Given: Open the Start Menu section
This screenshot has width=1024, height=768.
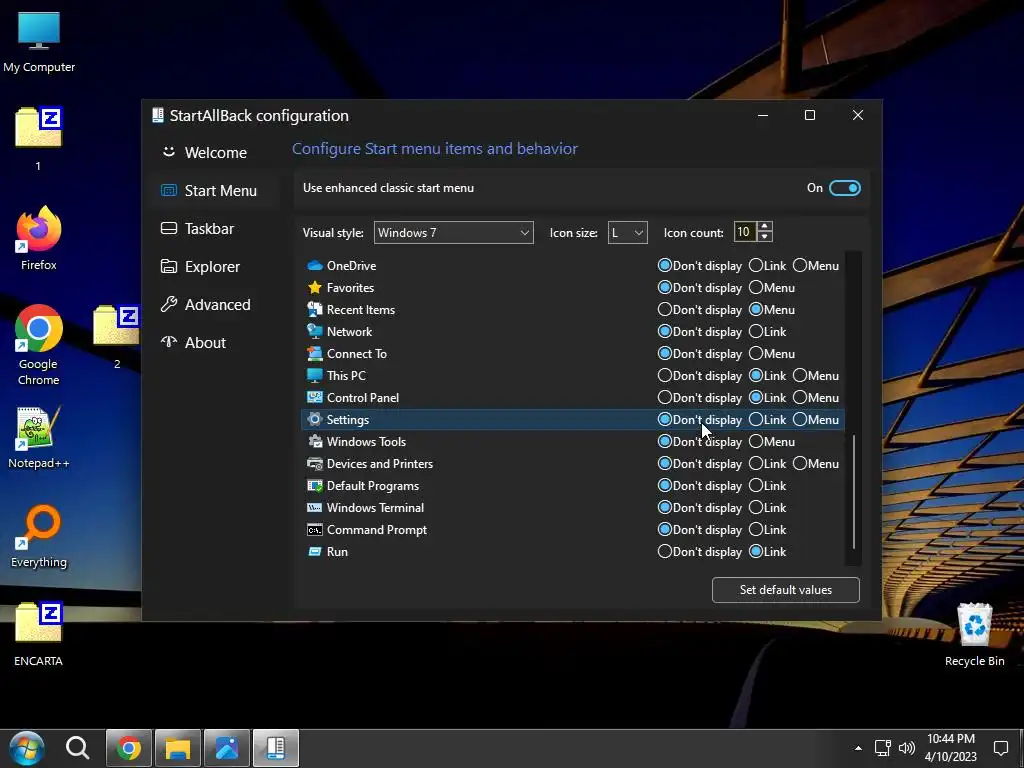Looking at the screenshot, I should (x=216, y=191).
